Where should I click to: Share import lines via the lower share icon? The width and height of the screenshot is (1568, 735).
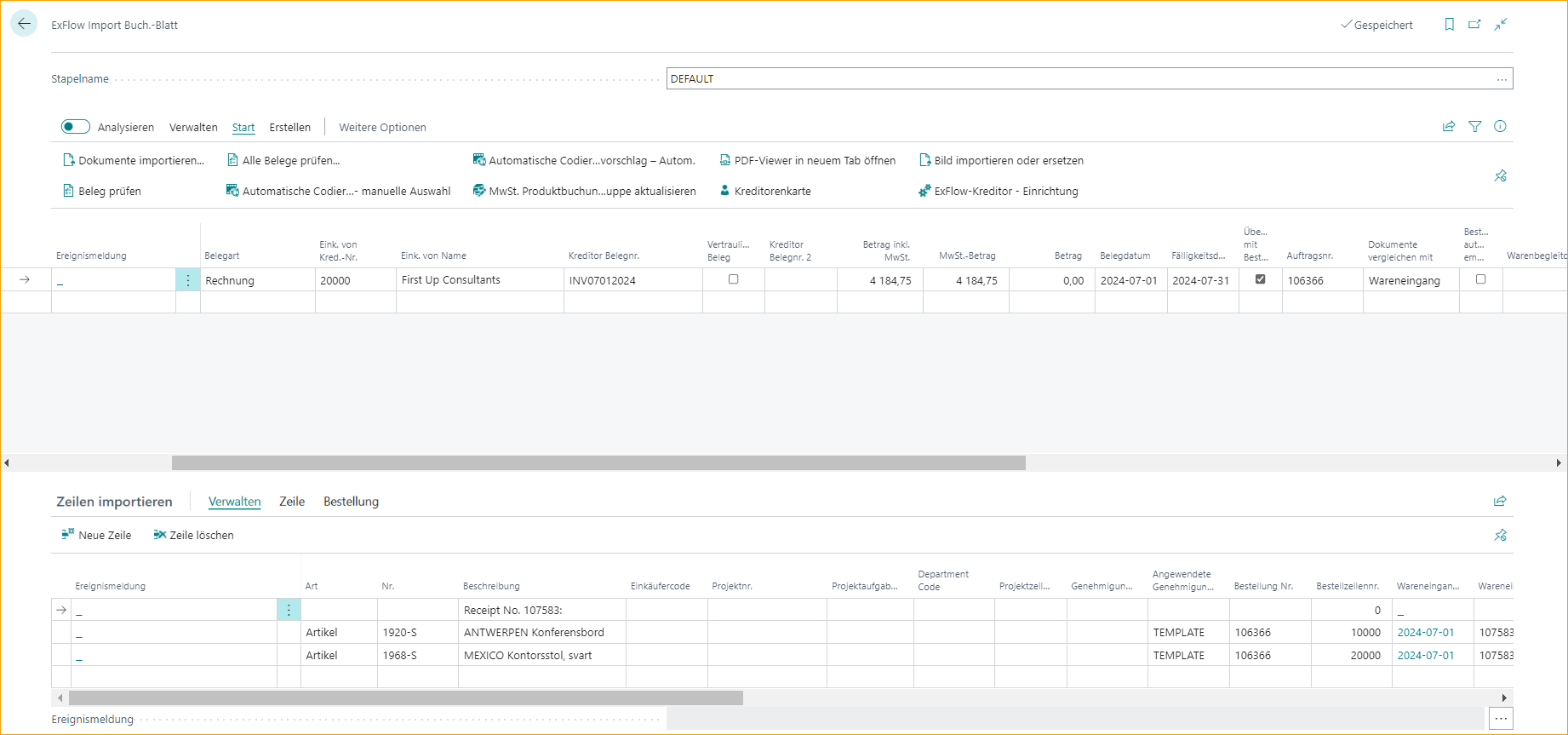click(x=1499, y=502)
